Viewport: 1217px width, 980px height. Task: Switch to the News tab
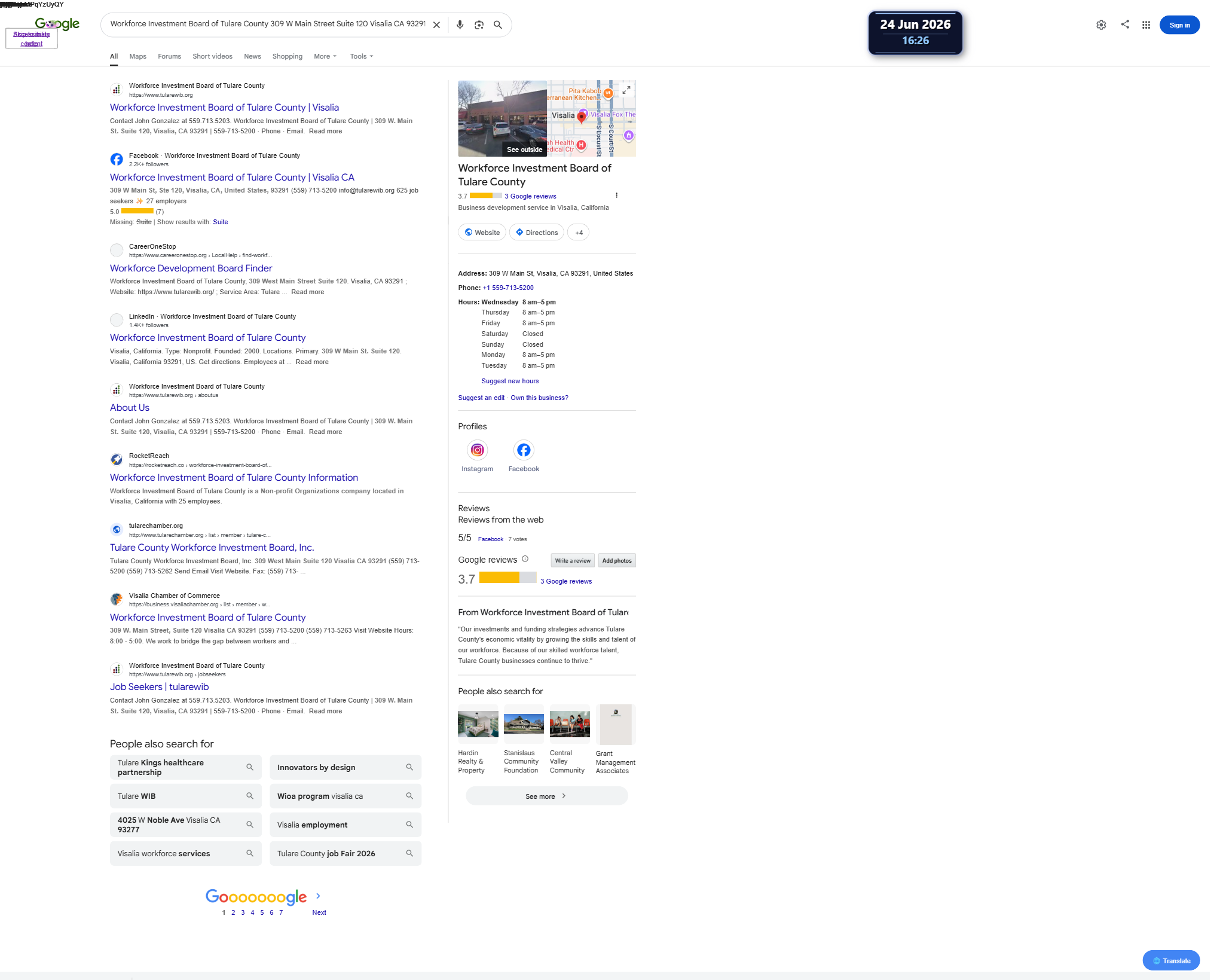pyautogui.click(x=252, y=56)
